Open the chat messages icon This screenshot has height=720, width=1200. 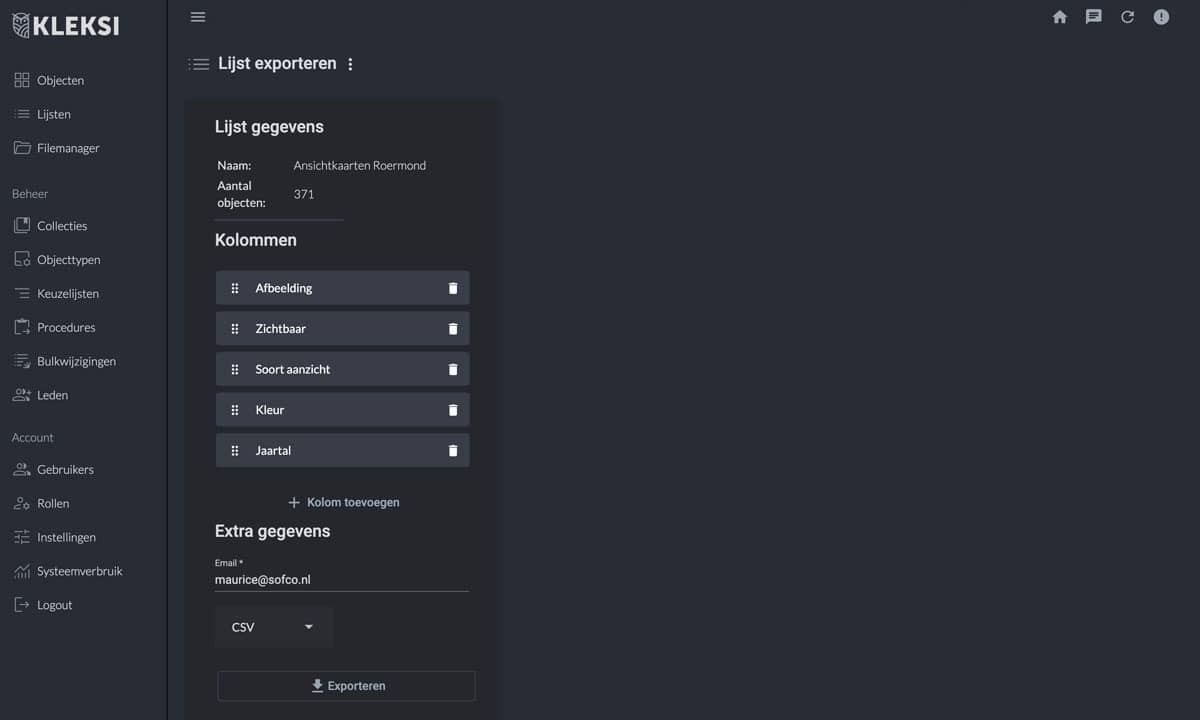point(1094,17)
